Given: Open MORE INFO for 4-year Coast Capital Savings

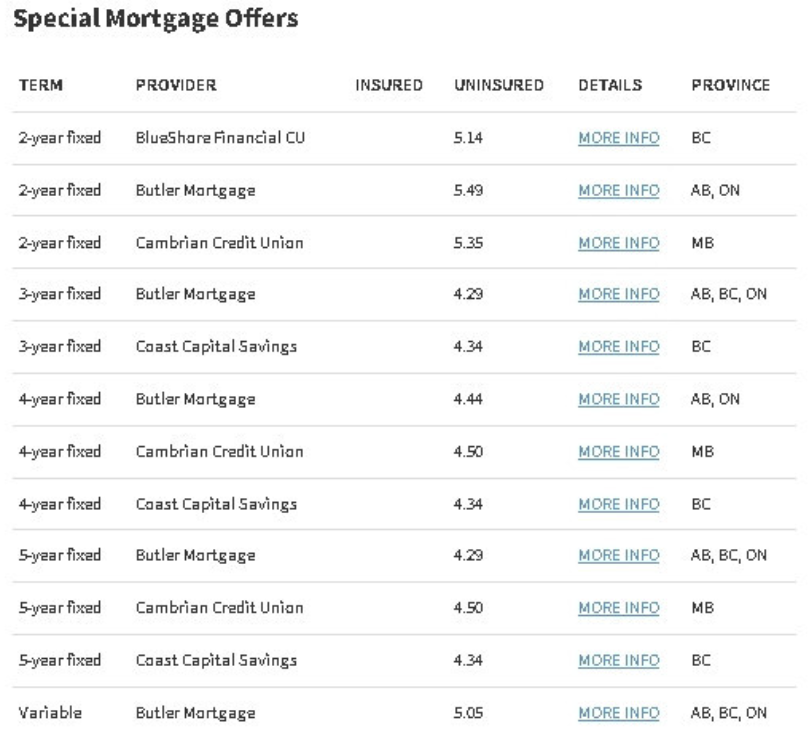Looking at the screenshot, I should 619,504.
